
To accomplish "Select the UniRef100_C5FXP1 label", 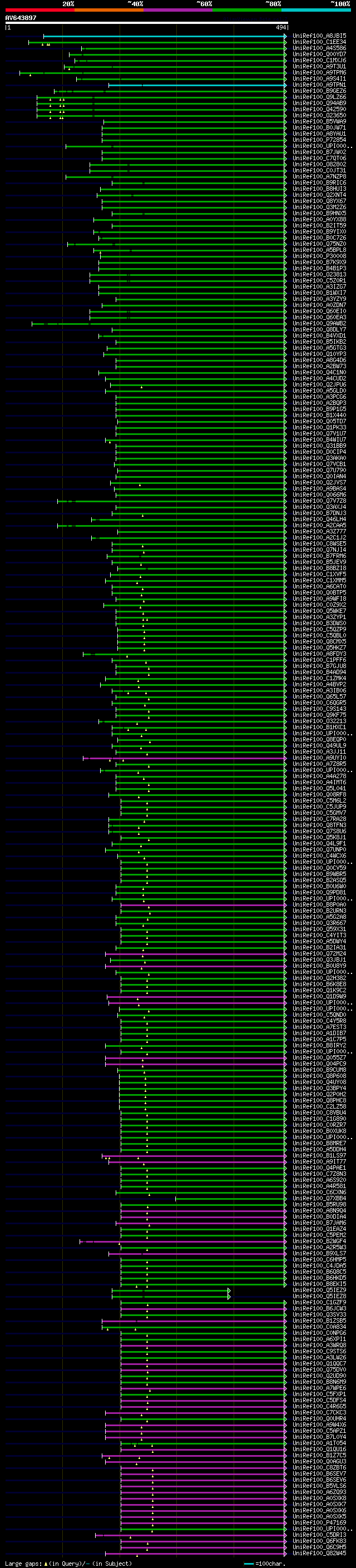I will 319,1394.
